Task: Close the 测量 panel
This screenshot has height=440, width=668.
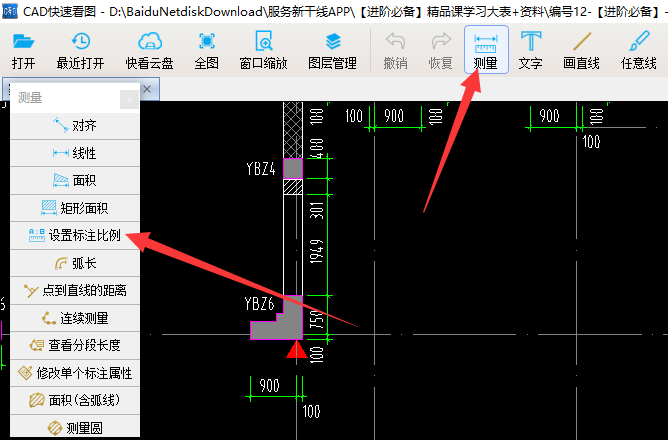Action: pos(129,100)
